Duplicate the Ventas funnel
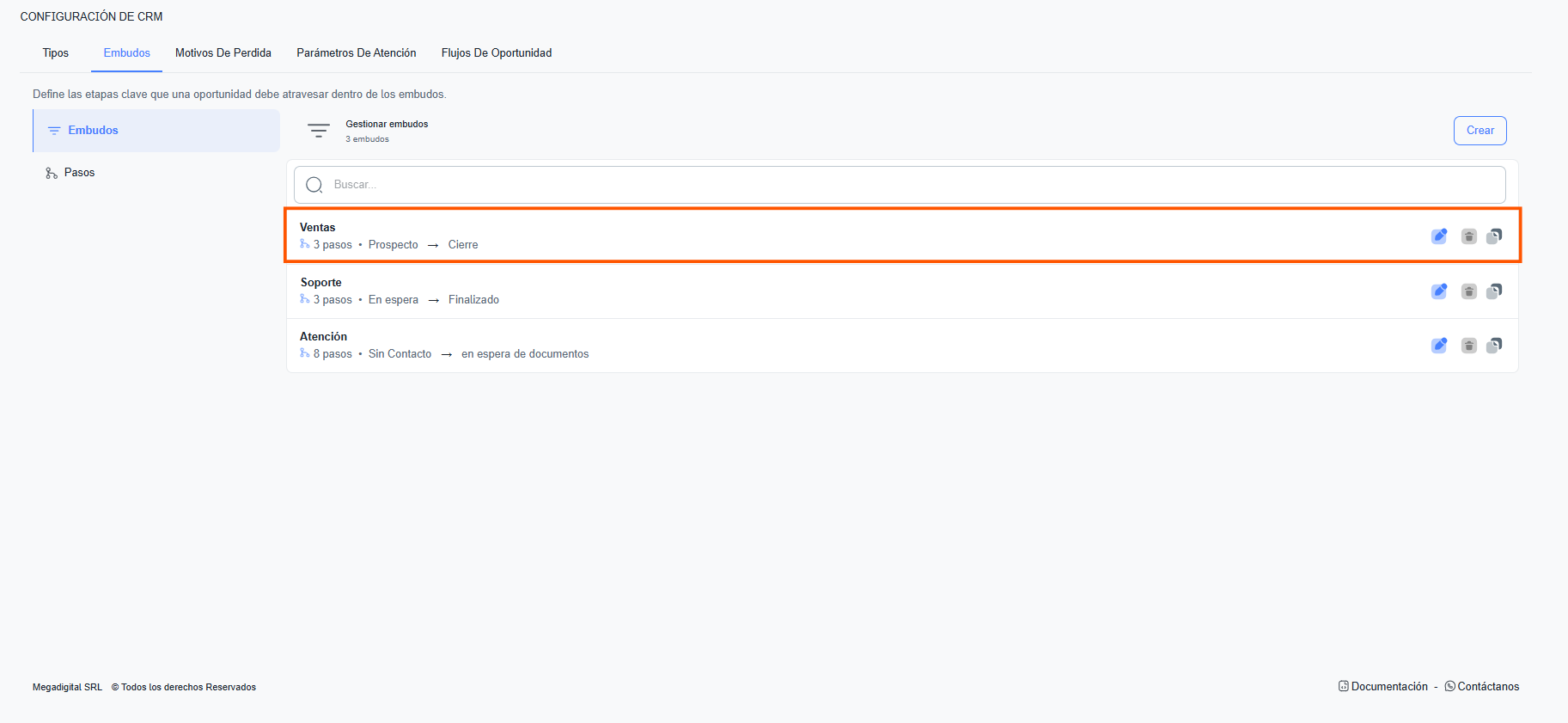 [1494, 236]
